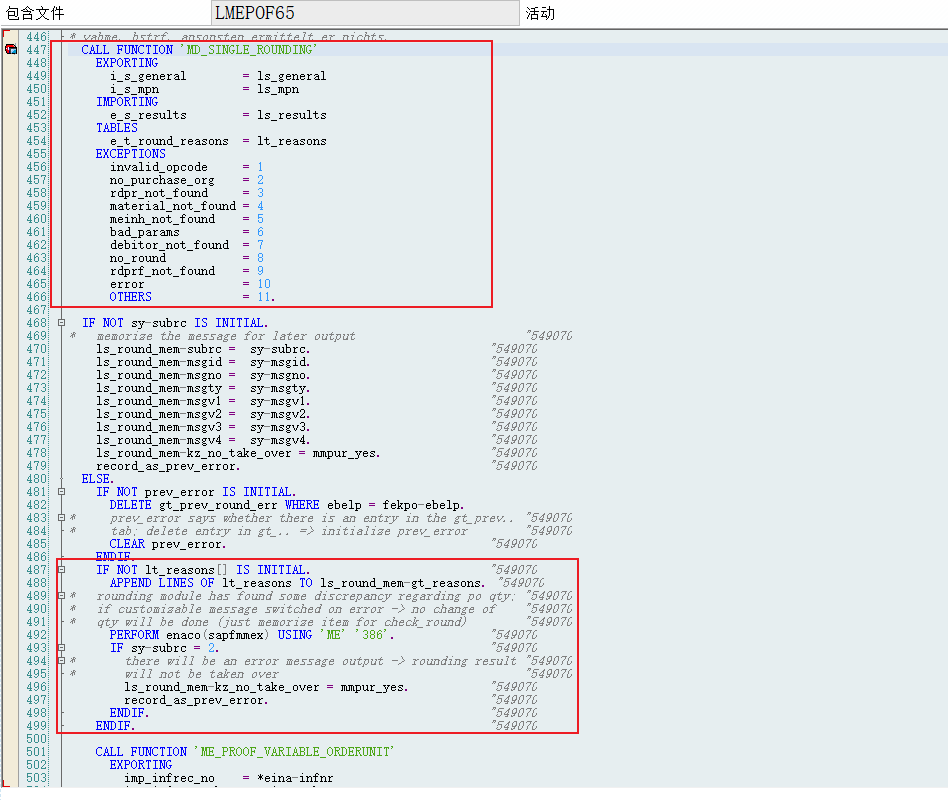Click PERFORM enaco(sapfmmex) on line 492
This screenshot has width=948, height=800.
[x=189, y=635]
